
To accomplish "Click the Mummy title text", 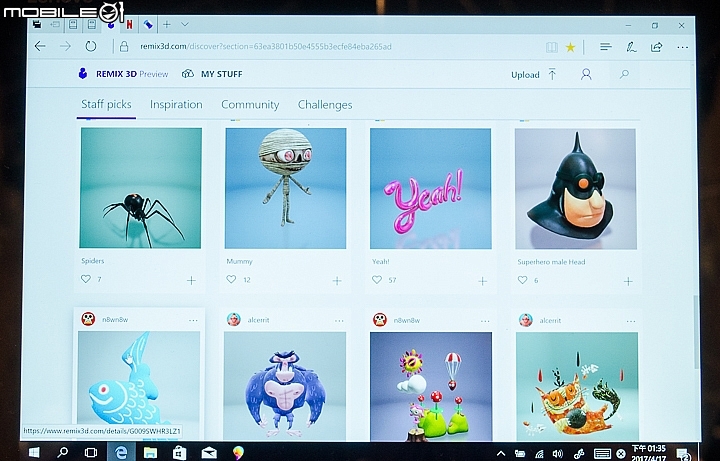I will (x=239, y=261).
